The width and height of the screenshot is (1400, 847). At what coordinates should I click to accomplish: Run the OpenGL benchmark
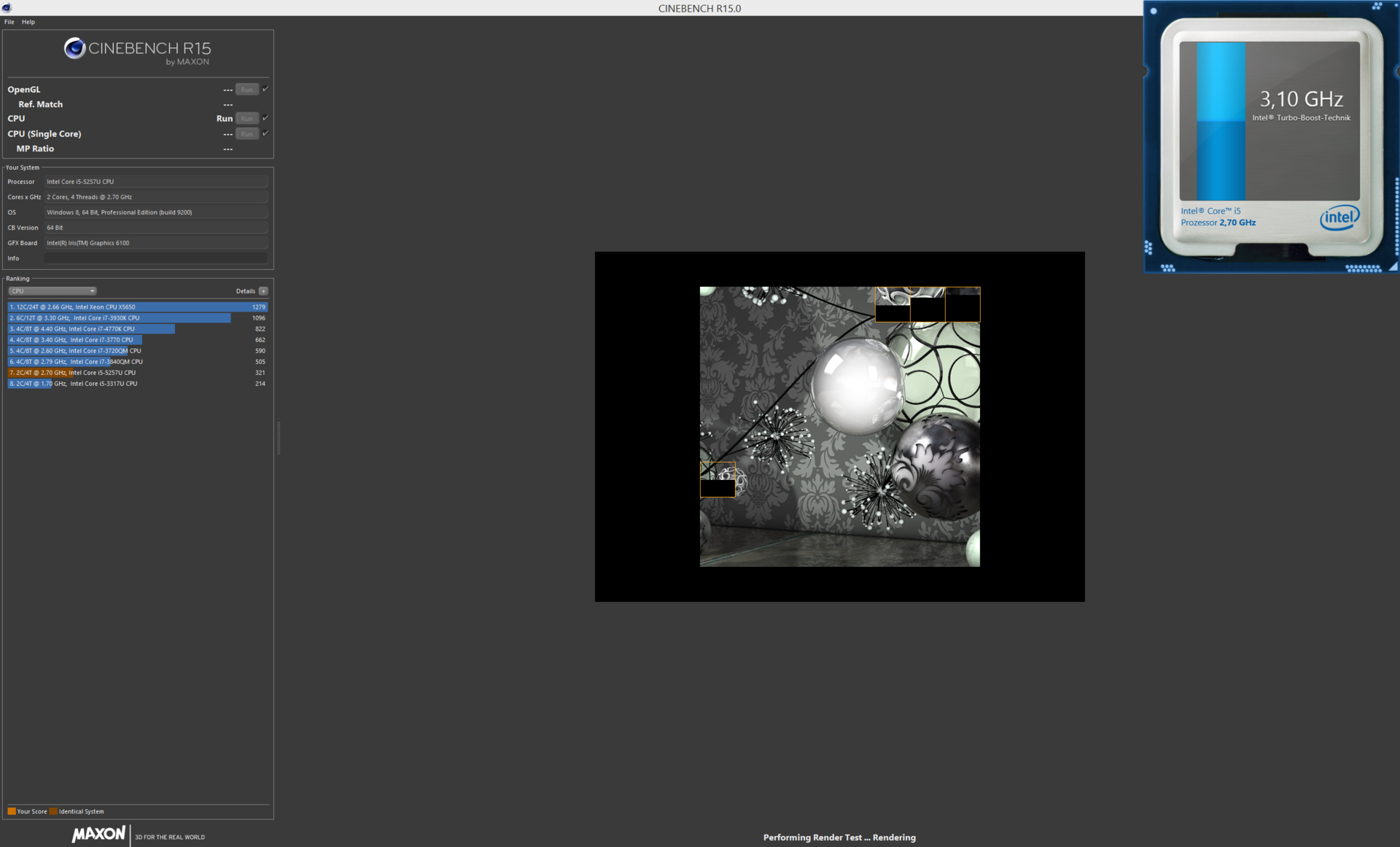point(247,90)
